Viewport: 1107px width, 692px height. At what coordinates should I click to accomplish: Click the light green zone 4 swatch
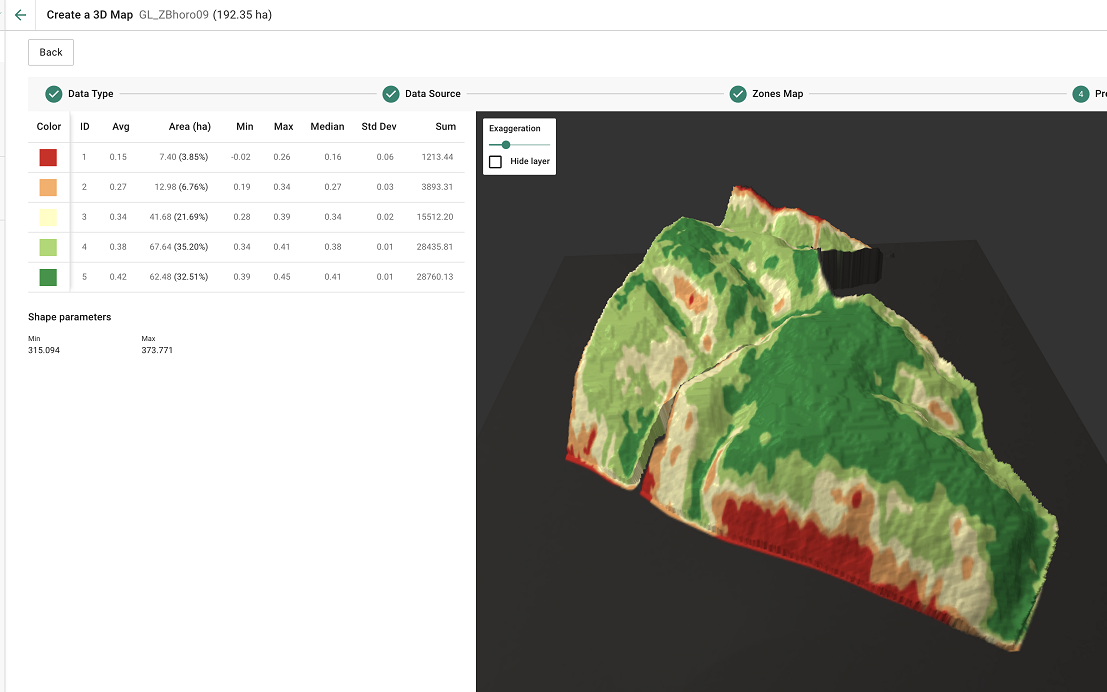(48, 247)
